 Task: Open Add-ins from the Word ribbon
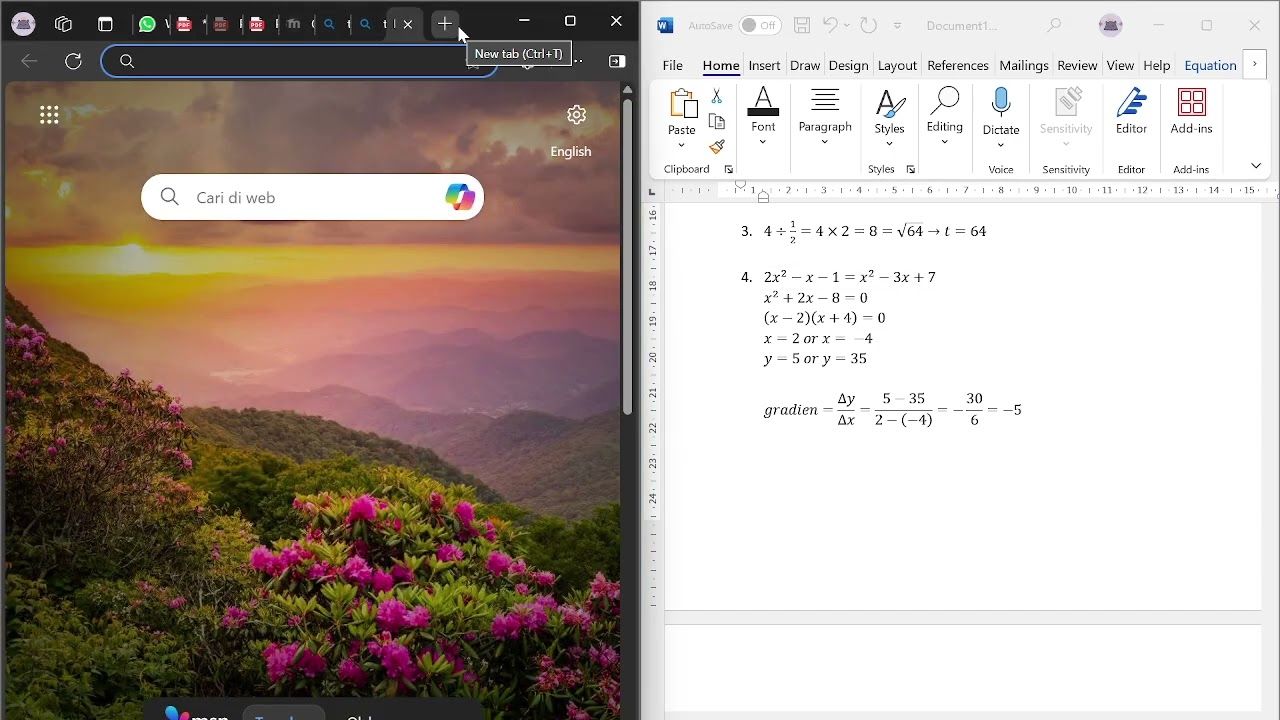[1191, 111]
